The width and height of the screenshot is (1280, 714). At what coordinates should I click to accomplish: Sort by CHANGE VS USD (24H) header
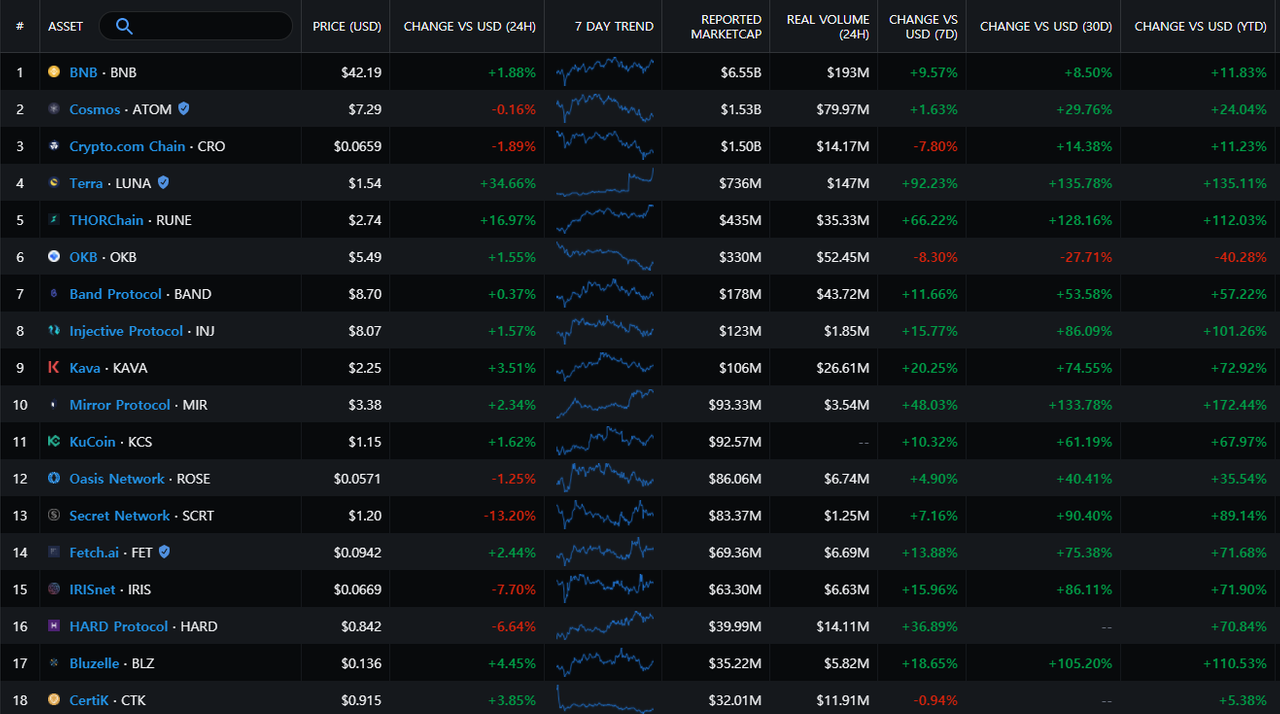[469, 26]
